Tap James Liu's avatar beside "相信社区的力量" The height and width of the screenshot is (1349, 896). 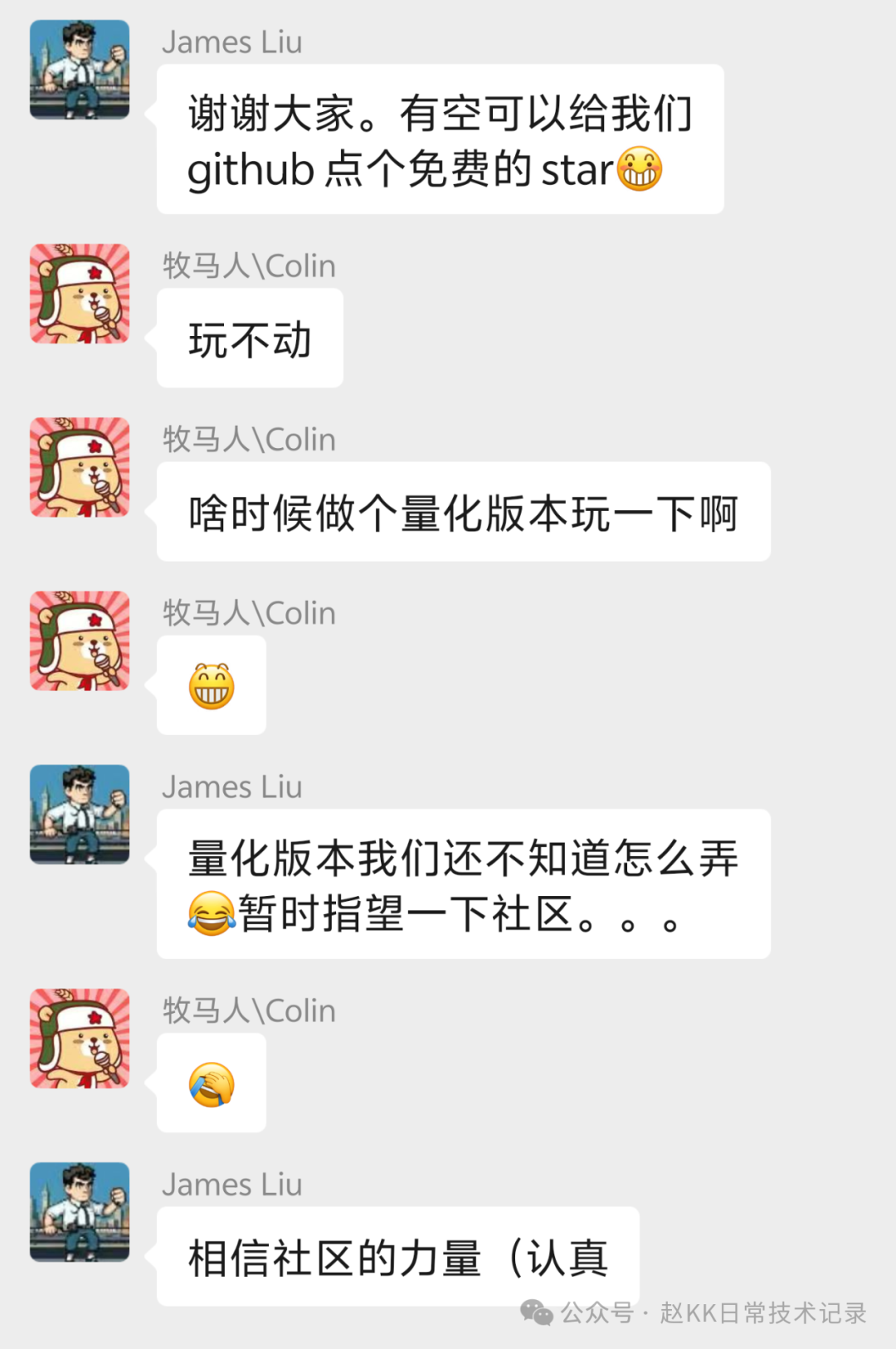pos(80,1211)
